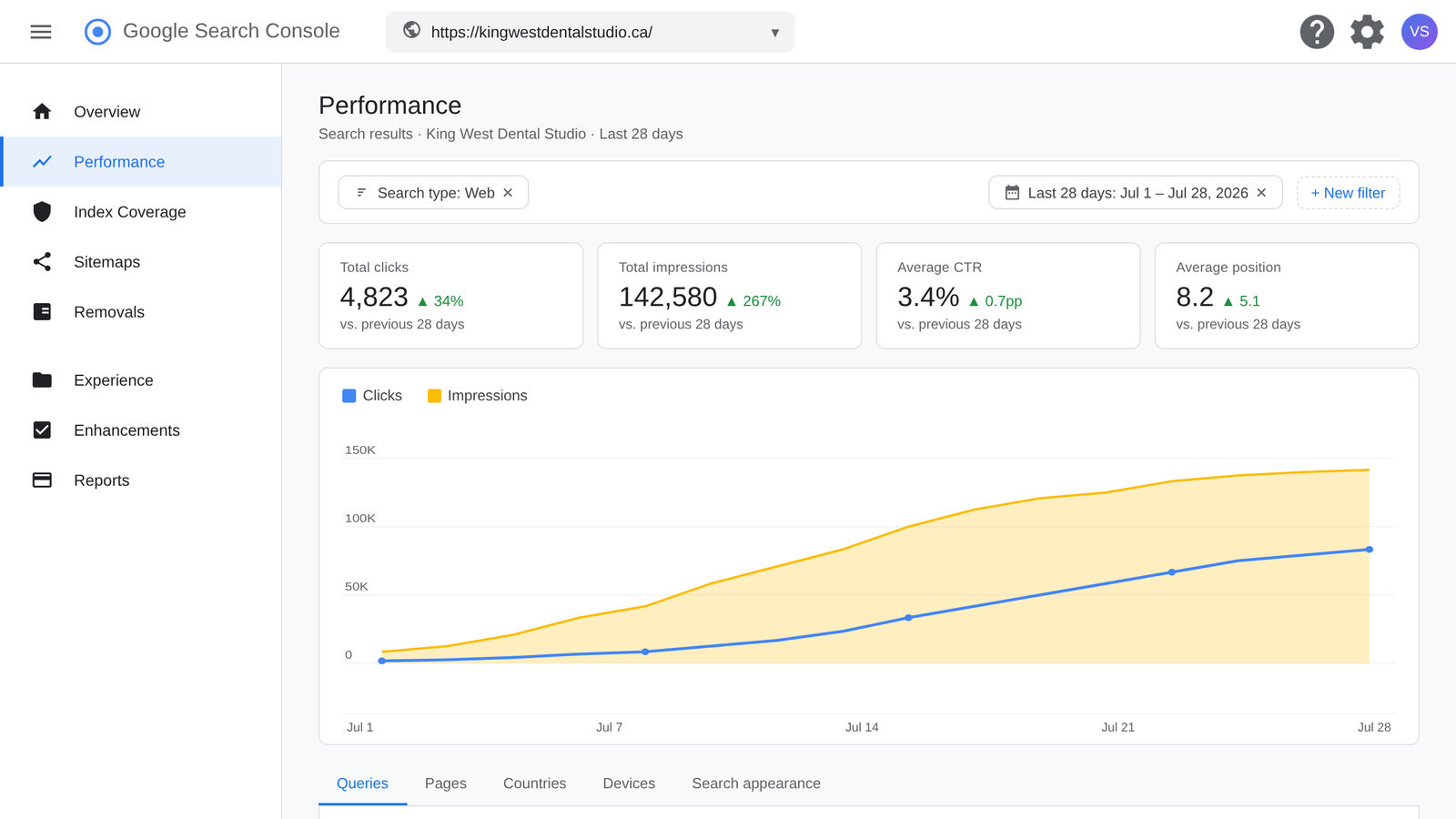Image resolution: width=1456 pixels, height=819 pixels.
Task: Click the 3.4% average CTR value
Action: [928, 297]
